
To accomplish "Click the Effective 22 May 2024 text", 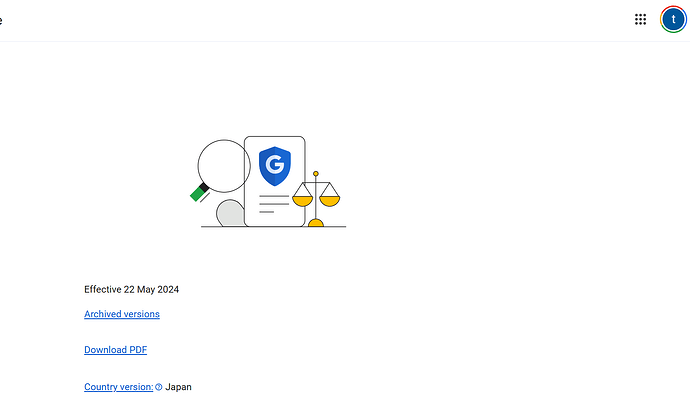I will click(132, 289).
